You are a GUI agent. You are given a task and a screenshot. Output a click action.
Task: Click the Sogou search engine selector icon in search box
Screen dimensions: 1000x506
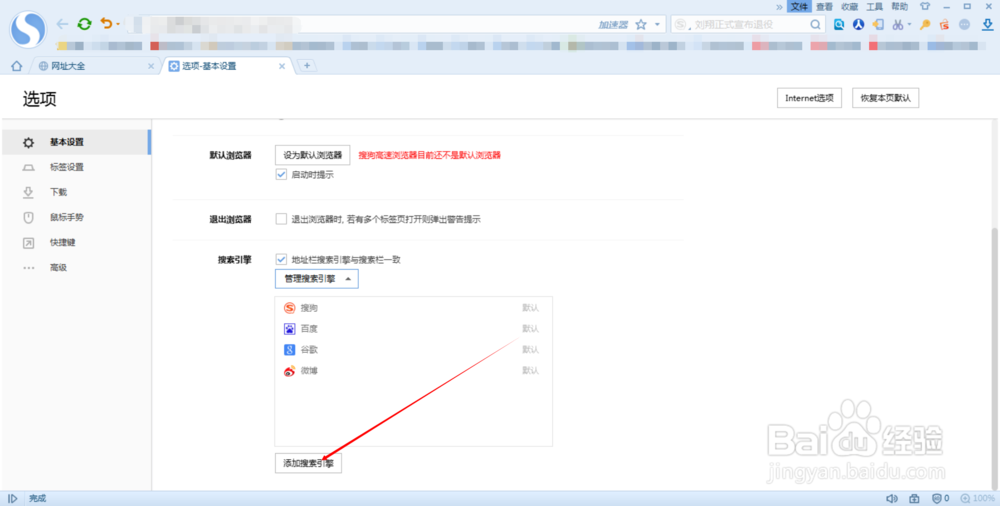[x=682, y=24]
